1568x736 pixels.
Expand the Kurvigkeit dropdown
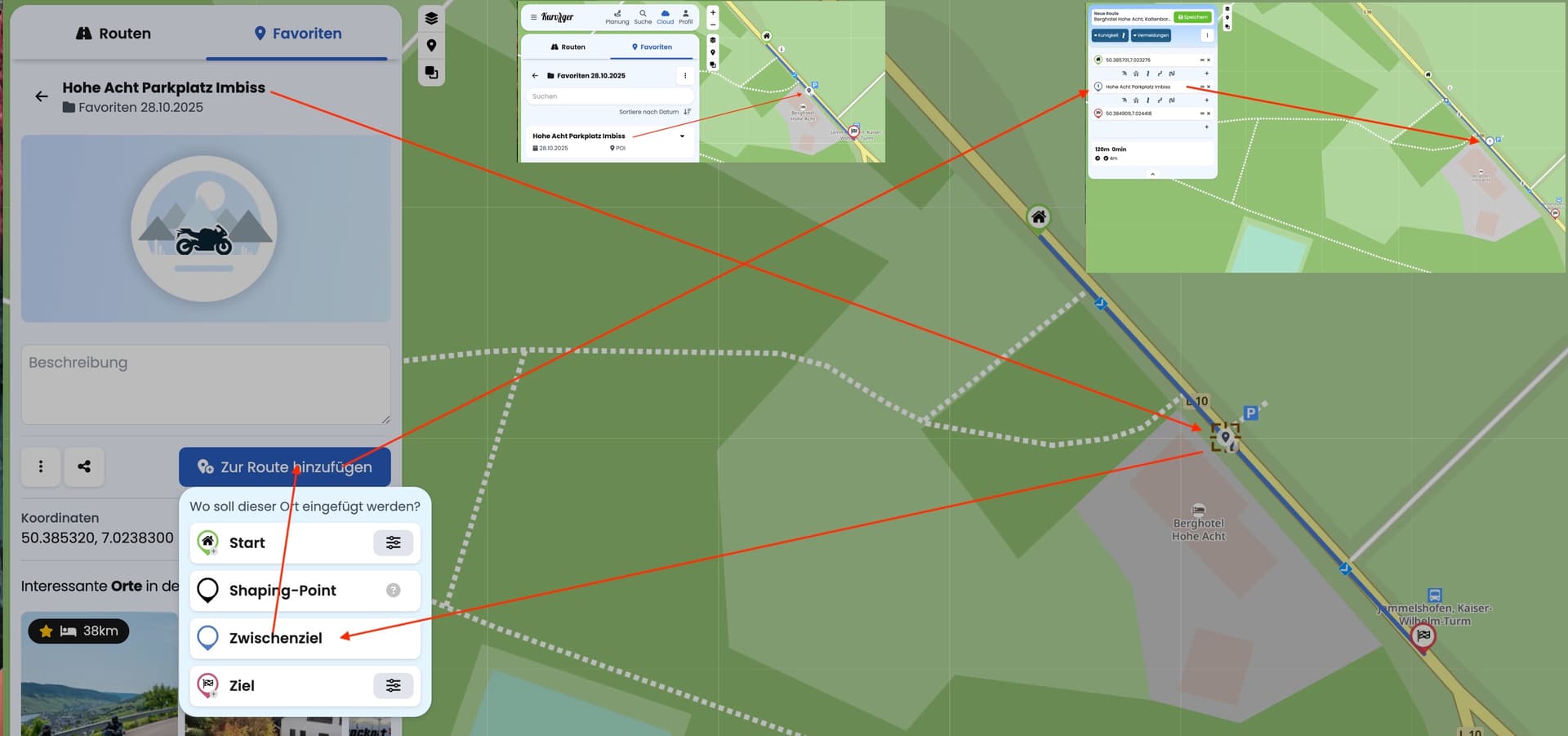[x=1109, y=35]
